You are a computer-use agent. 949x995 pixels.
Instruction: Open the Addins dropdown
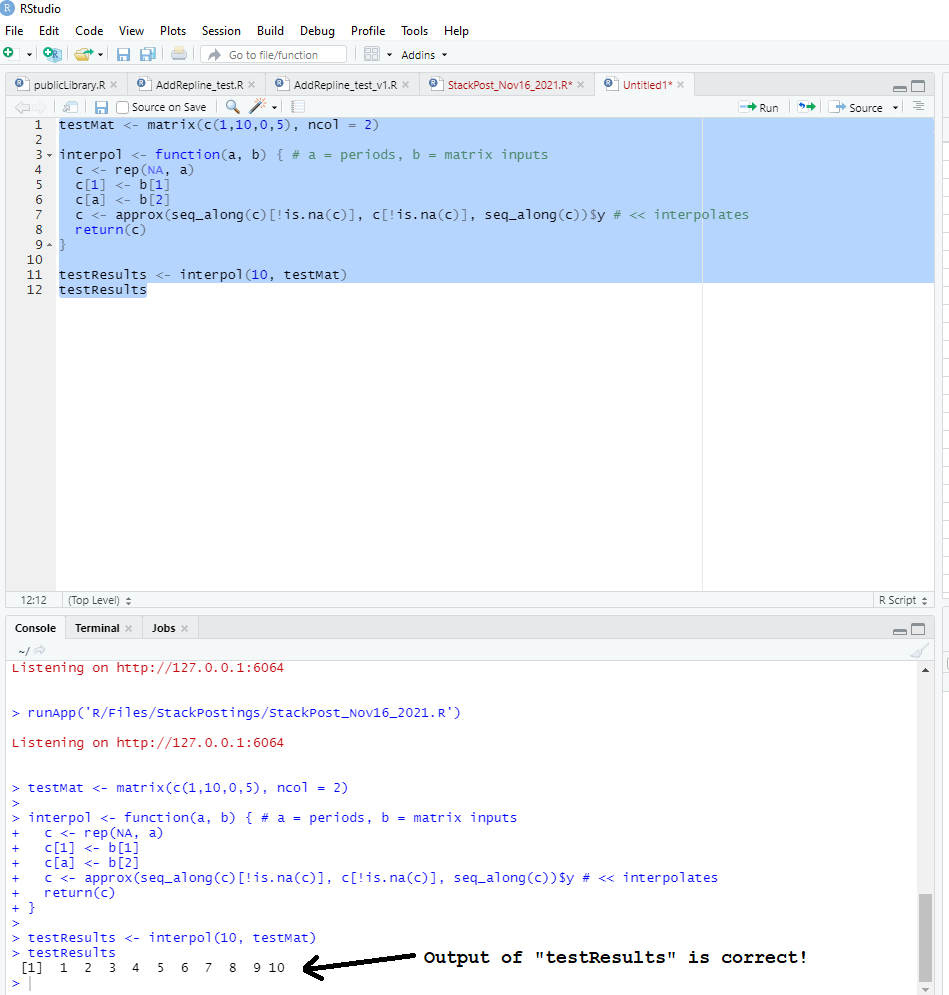pyautogui.click(x=424, y=55)
